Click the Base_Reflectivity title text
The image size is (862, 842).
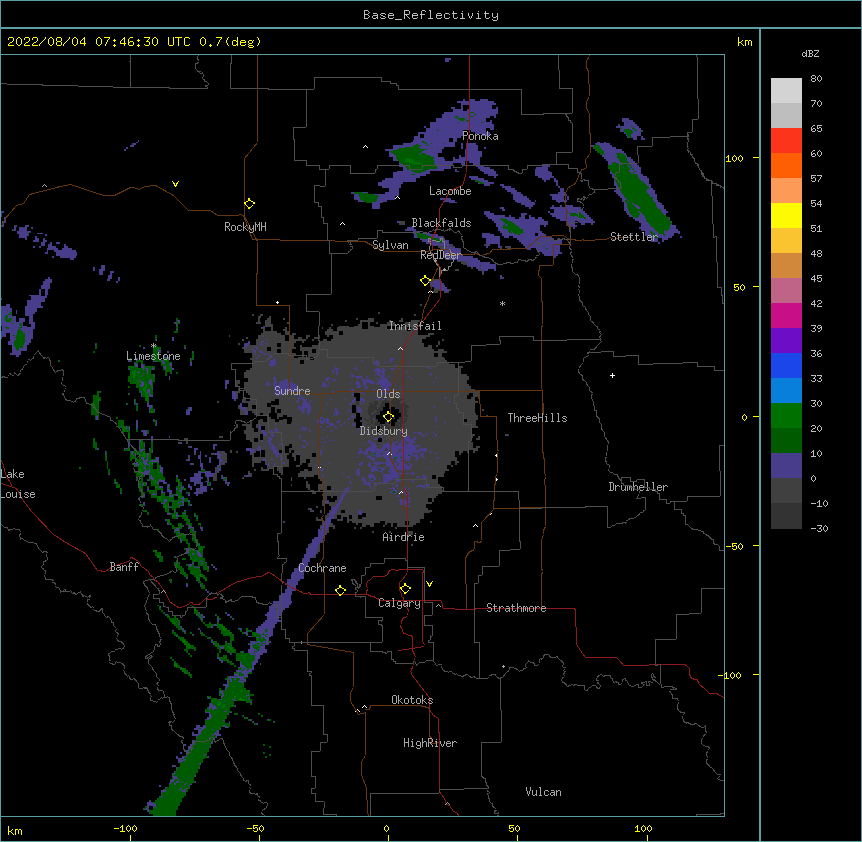pos(431,15)
